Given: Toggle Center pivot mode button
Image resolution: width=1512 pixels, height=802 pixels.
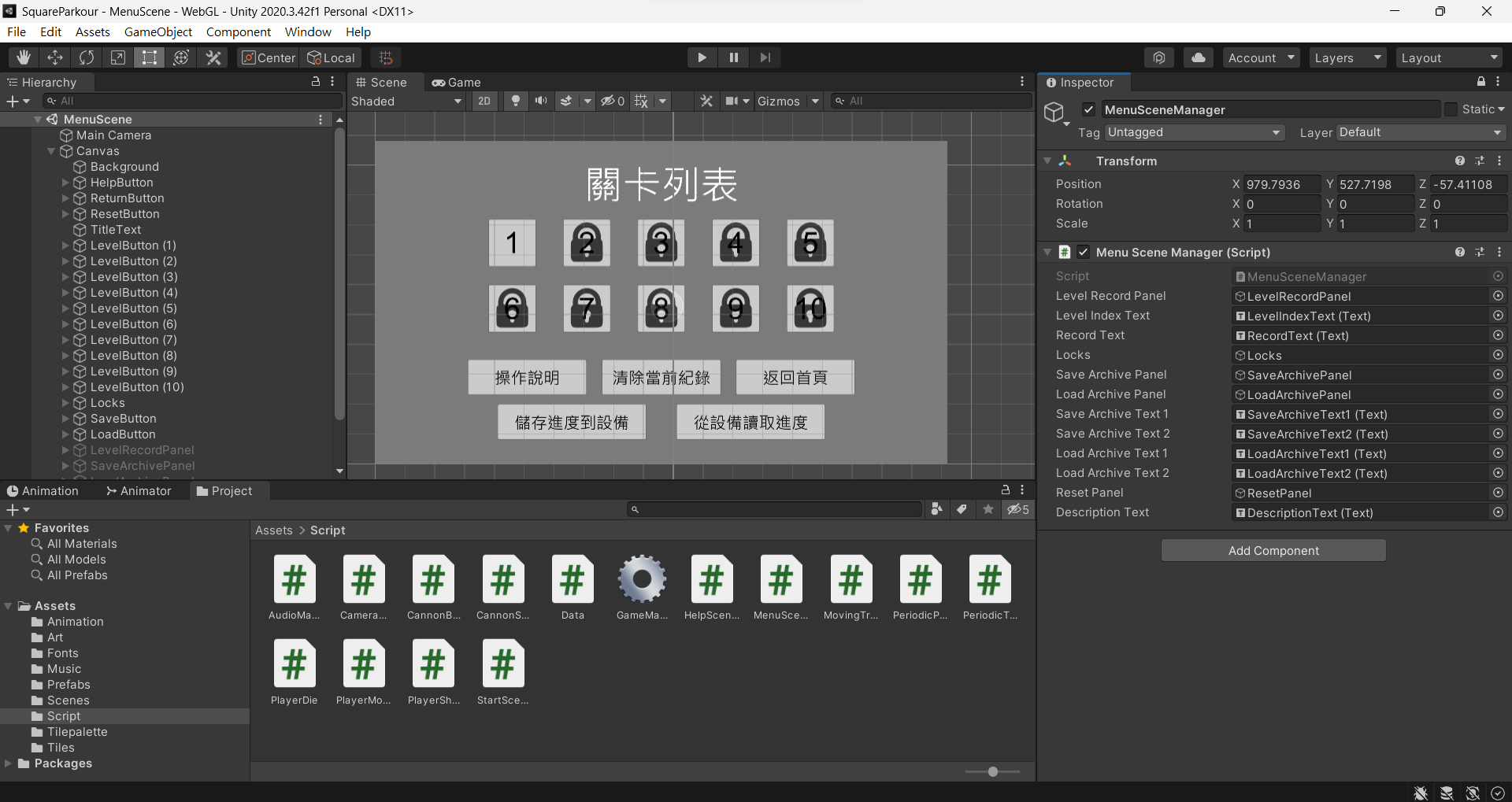Looking at the screenshot, I should pos(269,57).
